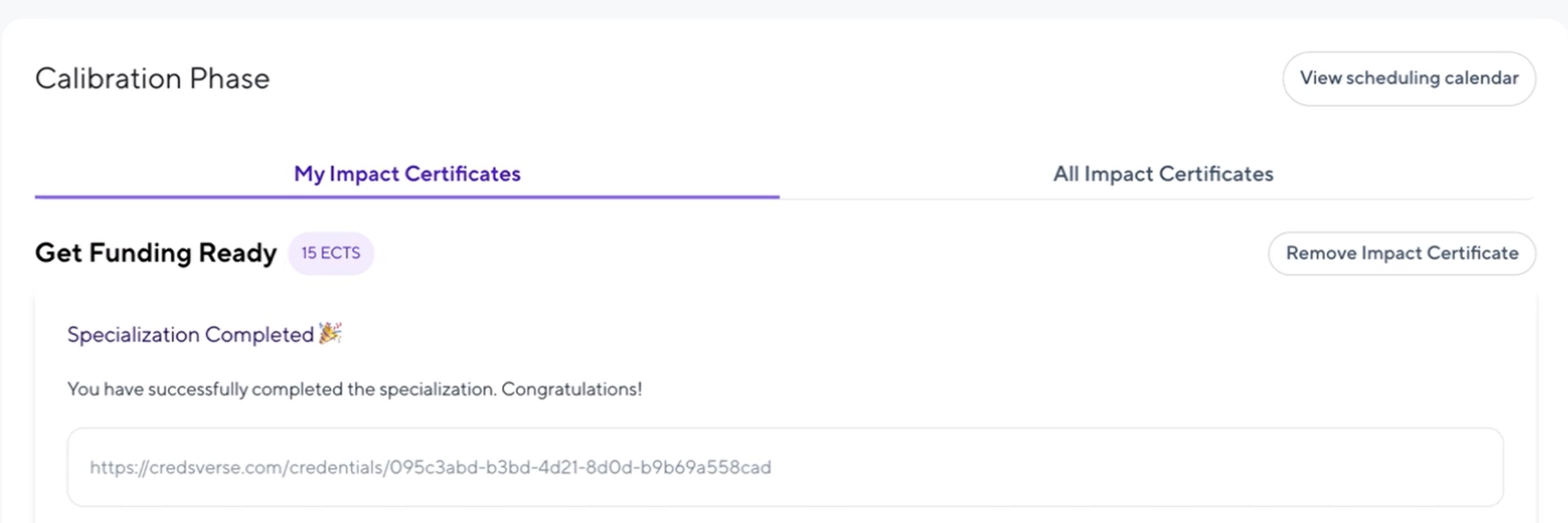Click the ECTS credits pill beside Get Funding Ready

click(331, 253)
